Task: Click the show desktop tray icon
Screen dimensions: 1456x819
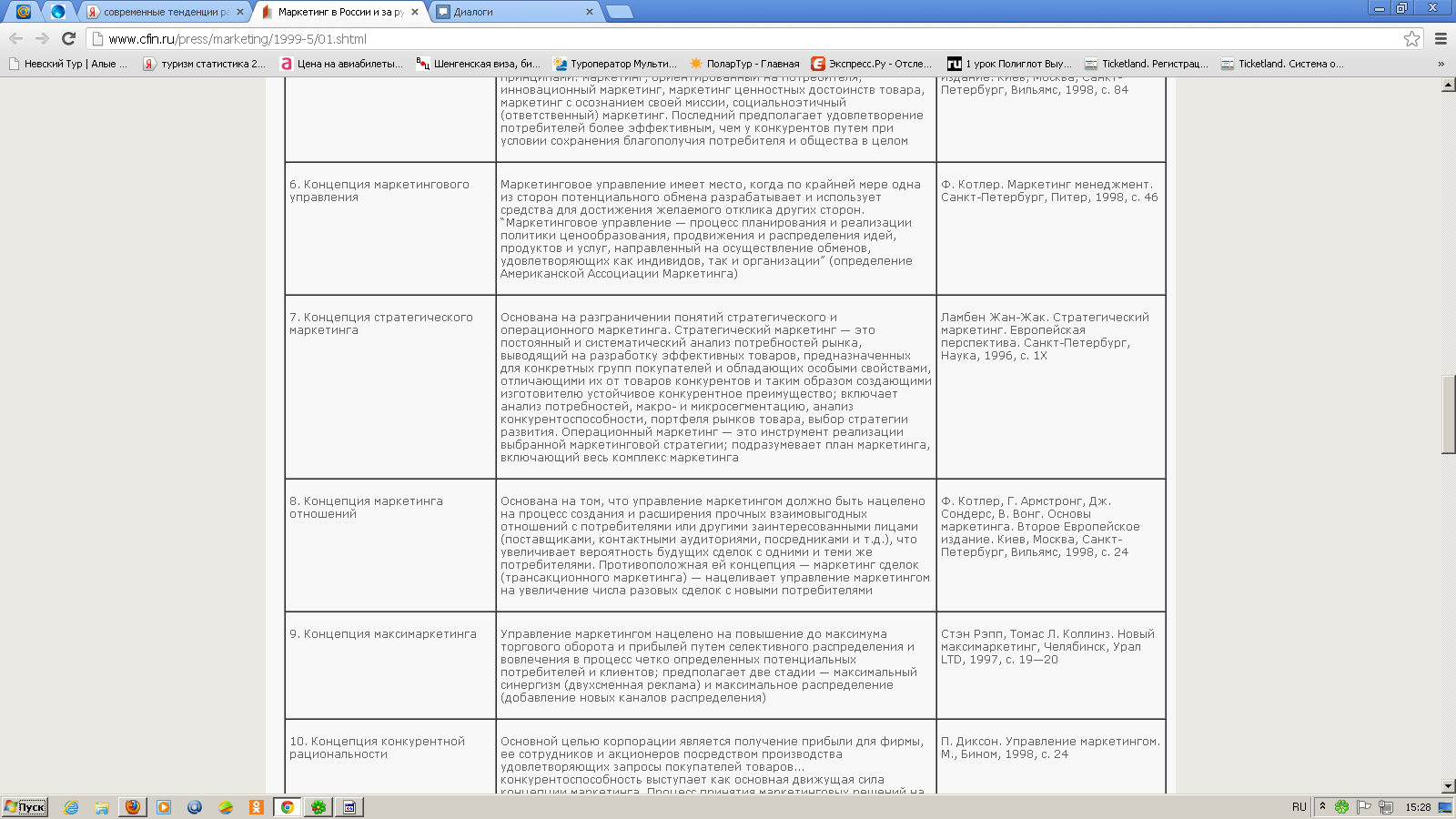Action: click(x=1445, y=806)
